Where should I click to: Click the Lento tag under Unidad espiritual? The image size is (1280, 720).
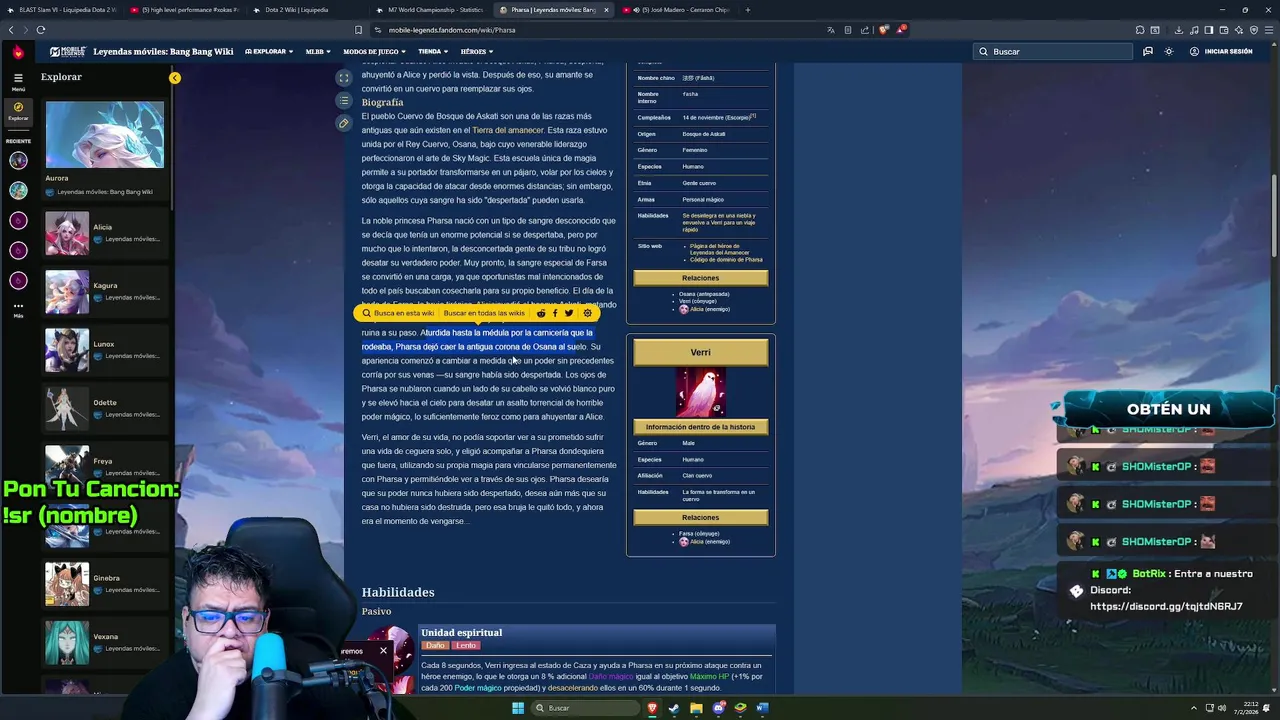tap(466, 645)
